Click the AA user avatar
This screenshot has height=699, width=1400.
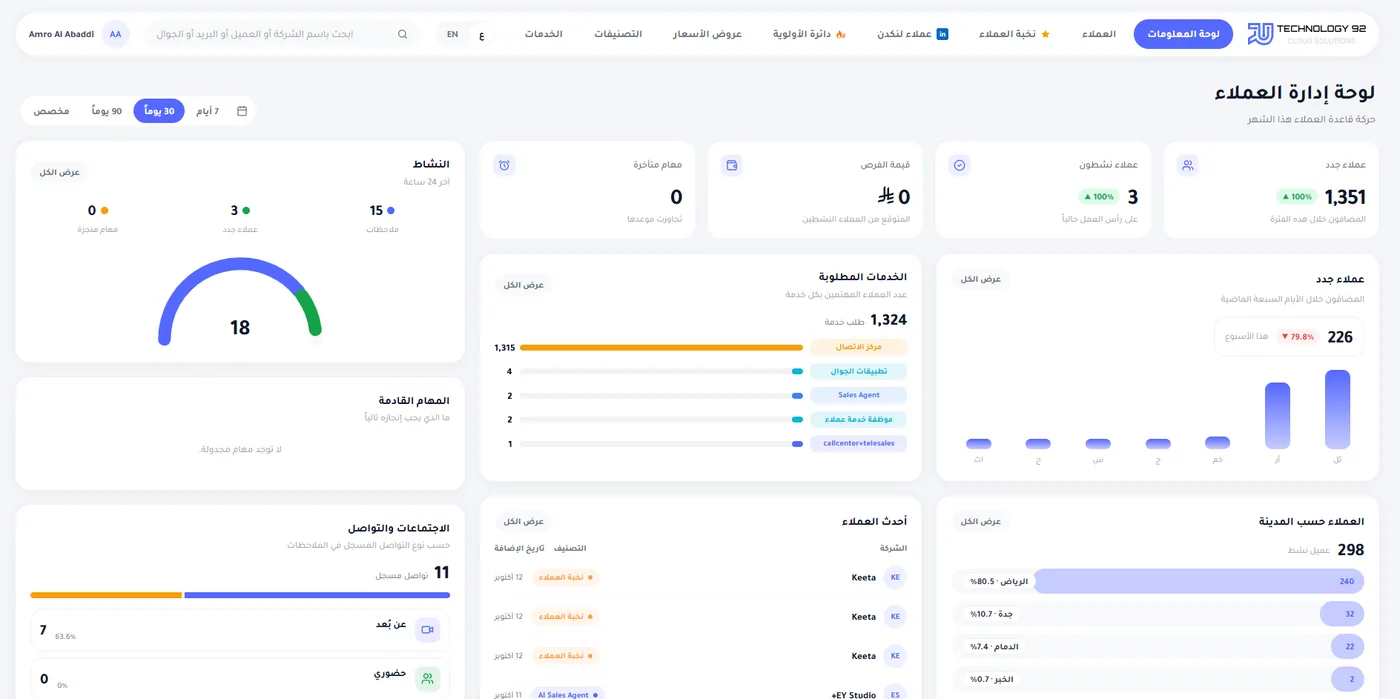[x=115, y=34]
